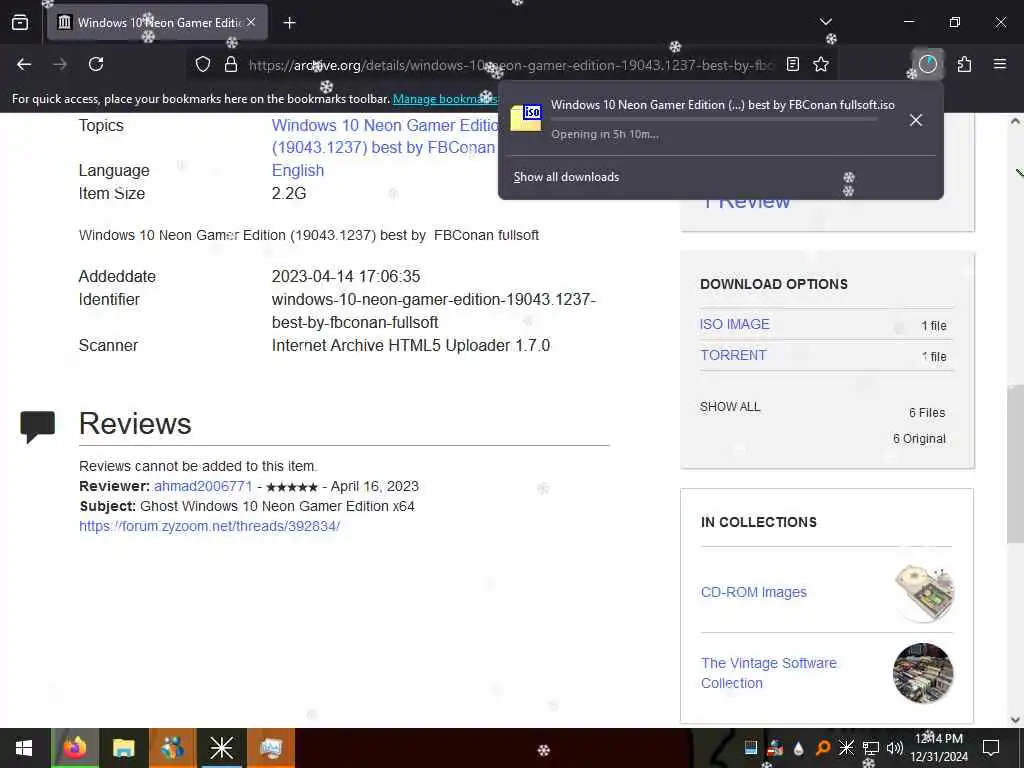
Task: Go back using the back arrow
Action: point(24,64)
